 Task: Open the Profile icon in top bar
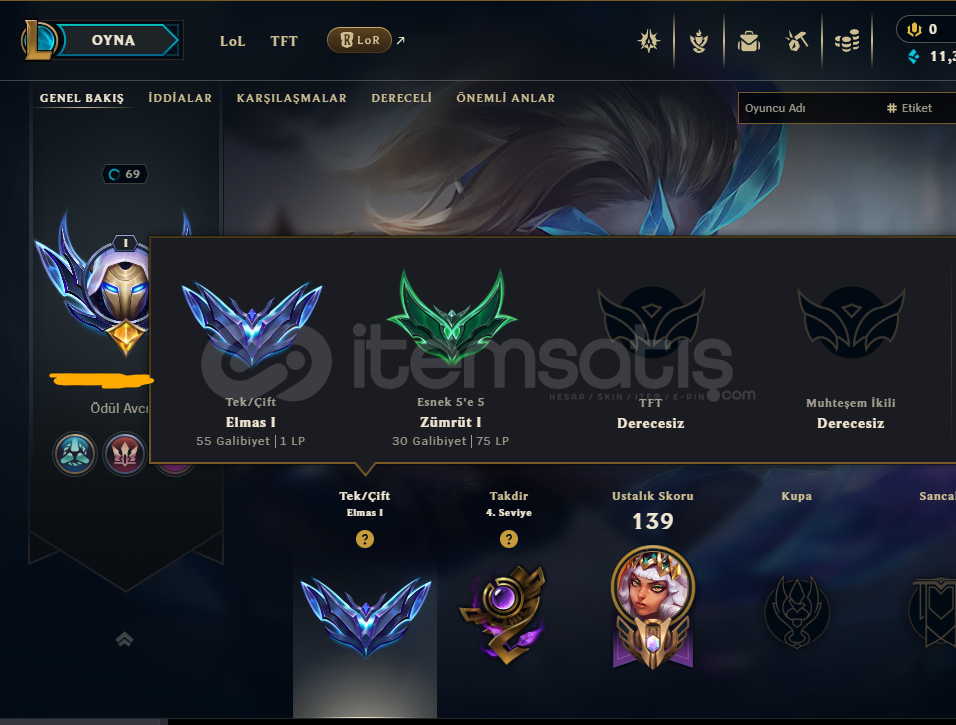699,41
